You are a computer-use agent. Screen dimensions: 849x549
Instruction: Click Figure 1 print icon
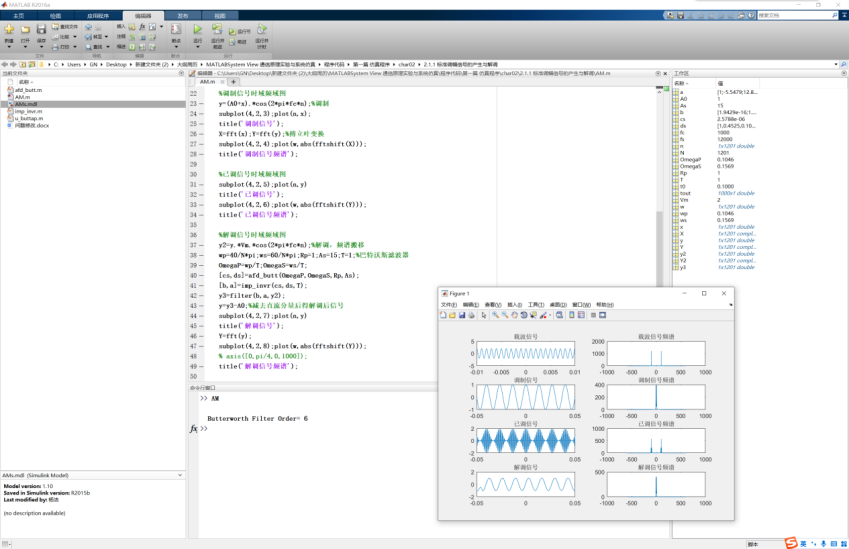pyautogui.click(x=471, y=315)
